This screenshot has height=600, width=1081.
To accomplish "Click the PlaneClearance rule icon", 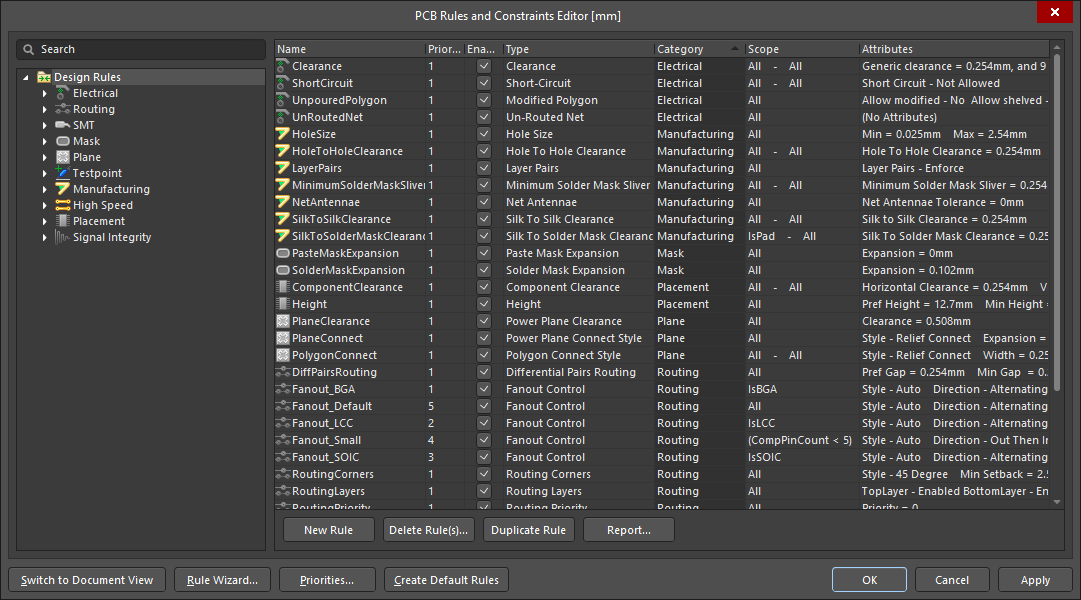I will tap(283, 321).
